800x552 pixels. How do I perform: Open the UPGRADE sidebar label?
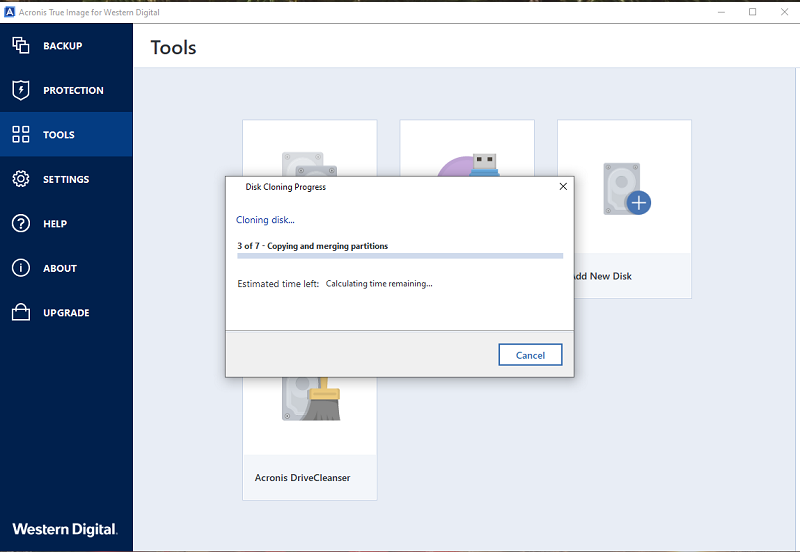coord(66,313)
